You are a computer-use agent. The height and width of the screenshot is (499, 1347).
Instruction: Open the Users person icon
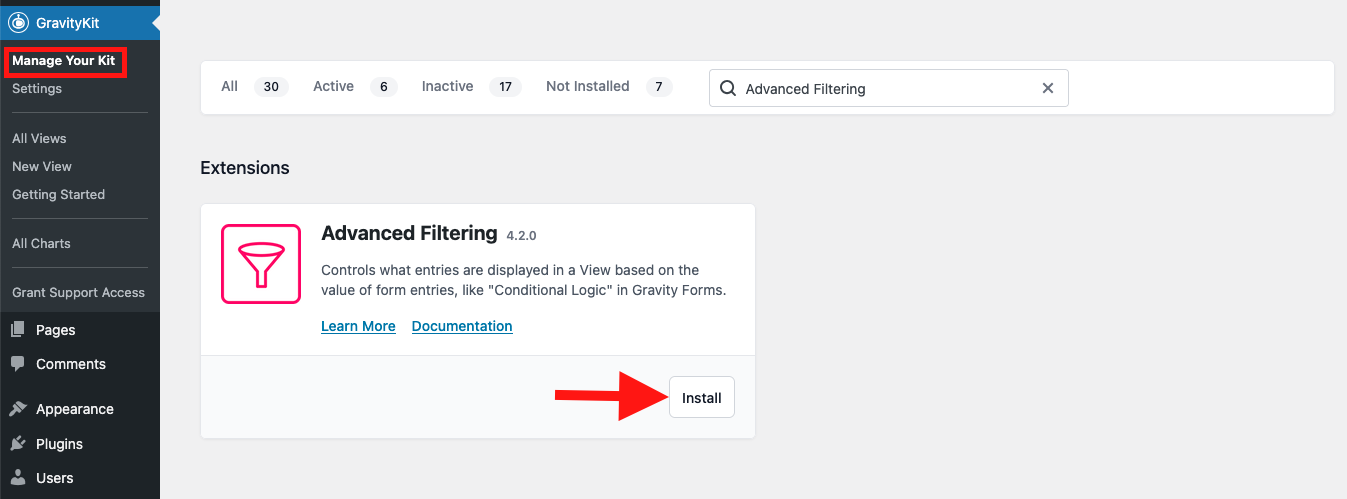click(18, 478)
